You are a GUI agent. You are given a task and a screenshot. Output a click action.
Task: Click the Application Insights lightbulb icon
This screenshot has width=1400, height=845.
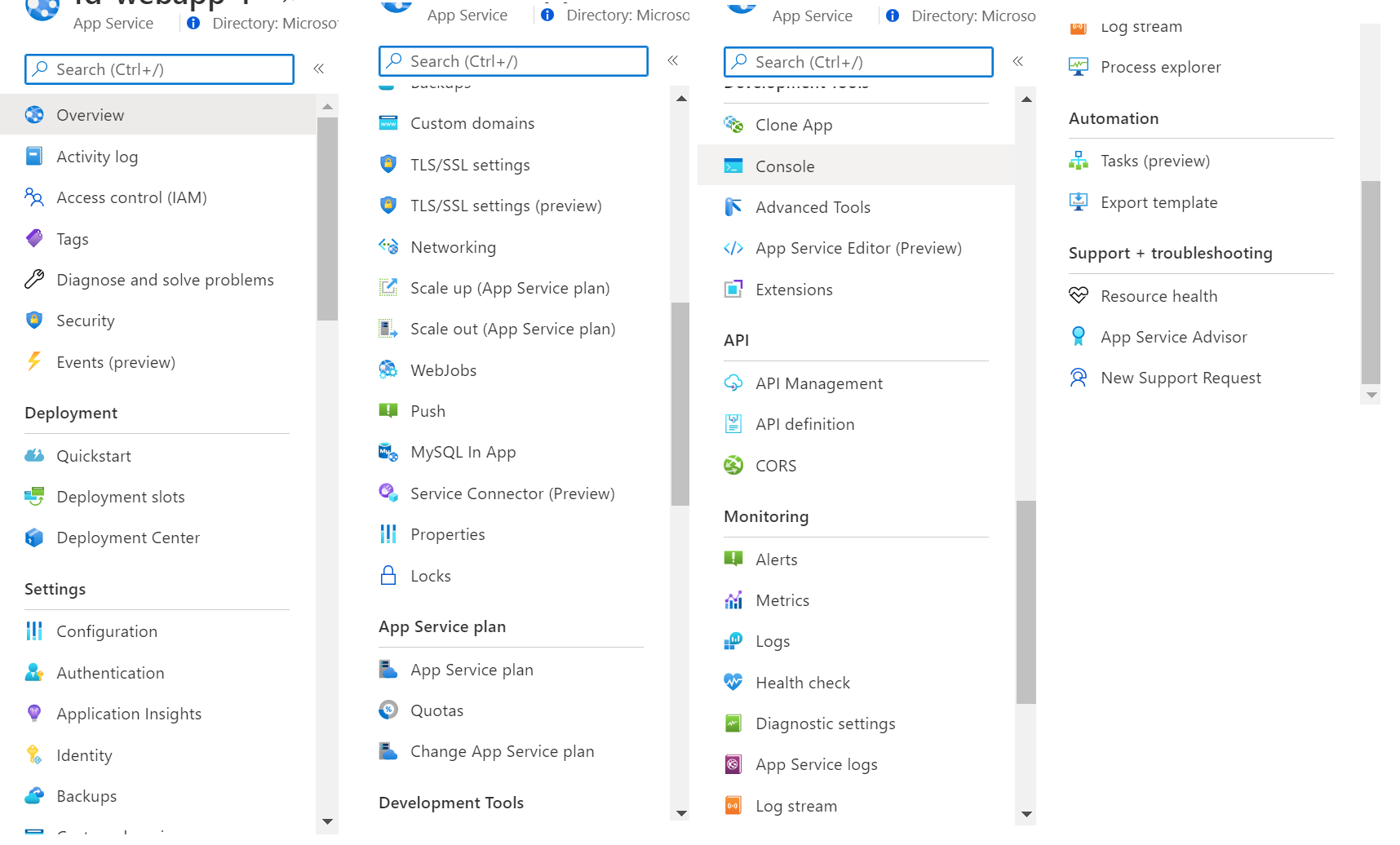(34, 714)
